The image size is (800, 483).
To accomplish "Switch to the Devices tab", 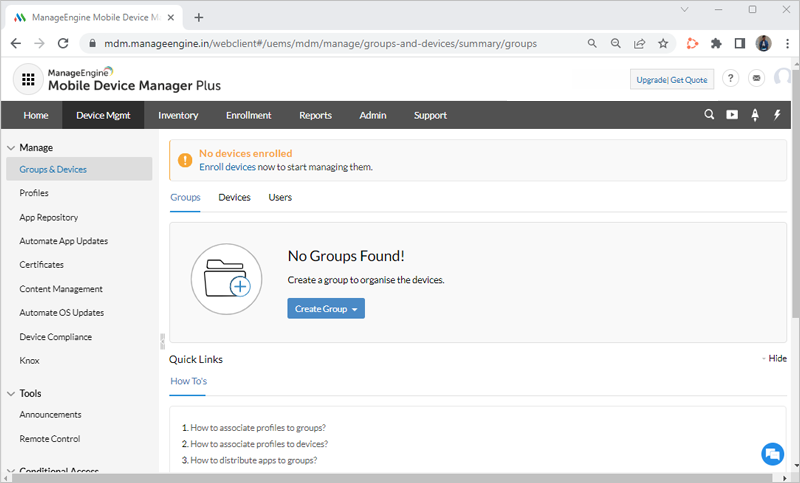I will [234, 198].
